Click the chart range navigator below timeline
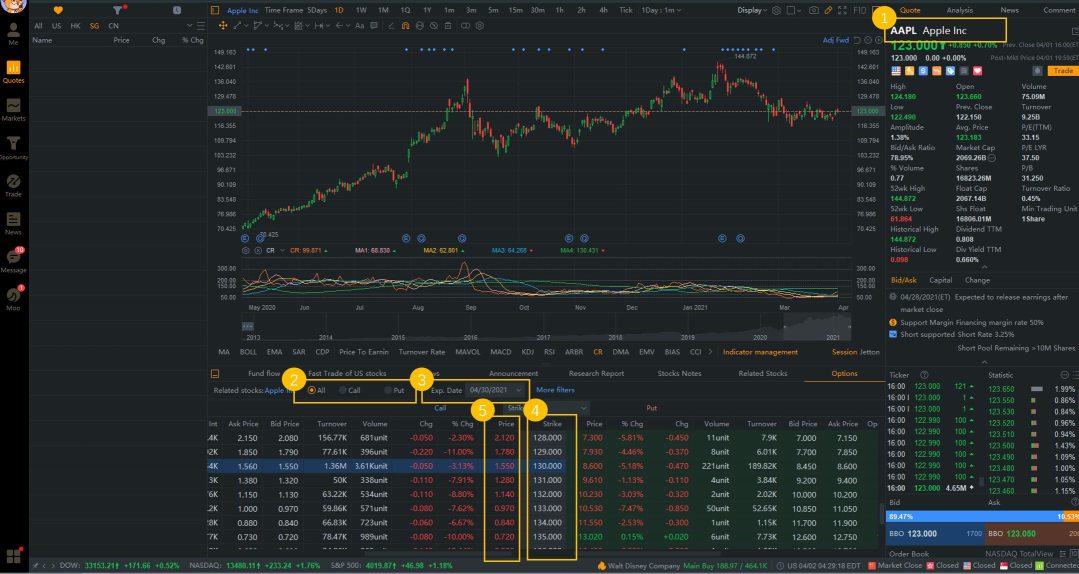 [x=546, y=326]
